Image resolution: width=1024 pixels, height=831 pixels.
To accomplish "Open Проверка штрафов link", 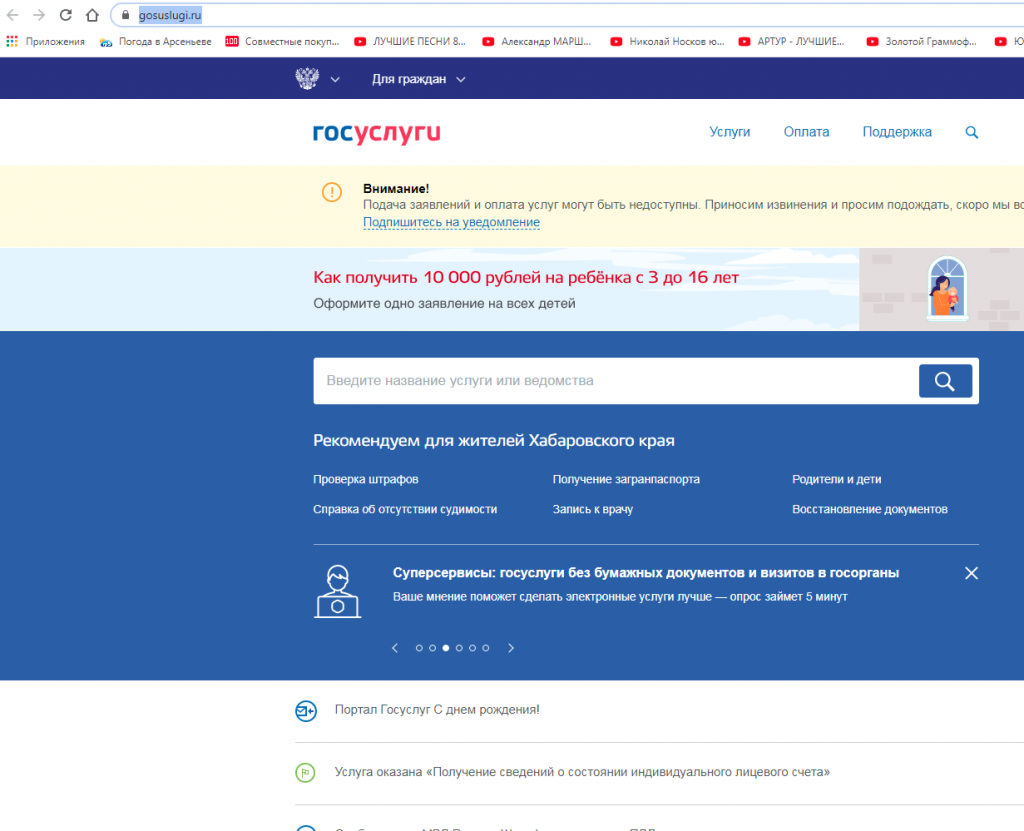I will coord(366,480).
